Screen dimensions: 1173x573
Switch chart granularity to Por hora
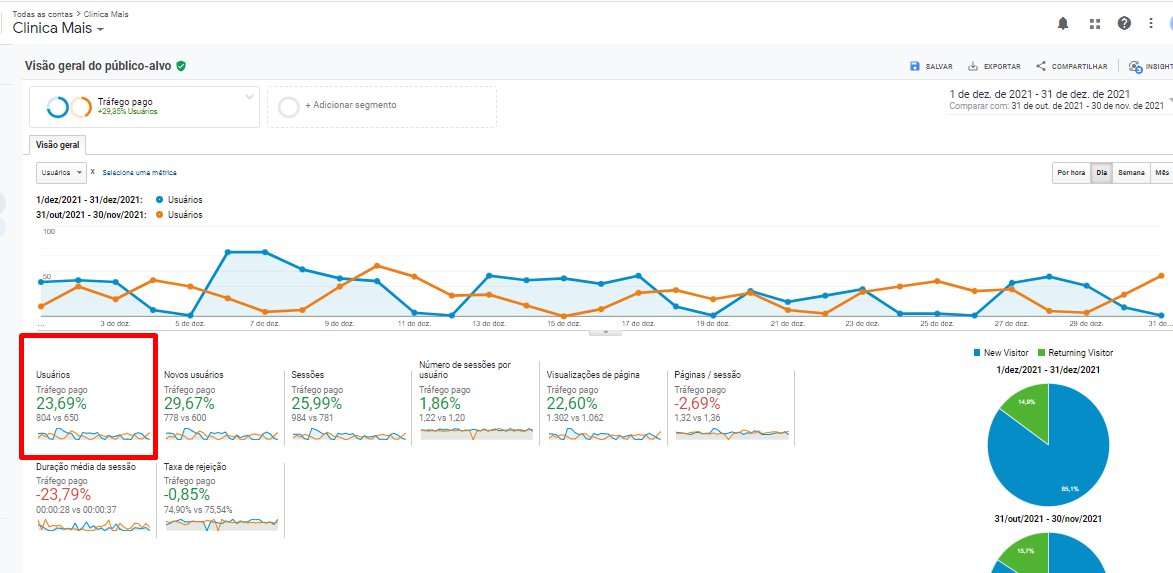pyautogui.click(x=1070, y=173)
